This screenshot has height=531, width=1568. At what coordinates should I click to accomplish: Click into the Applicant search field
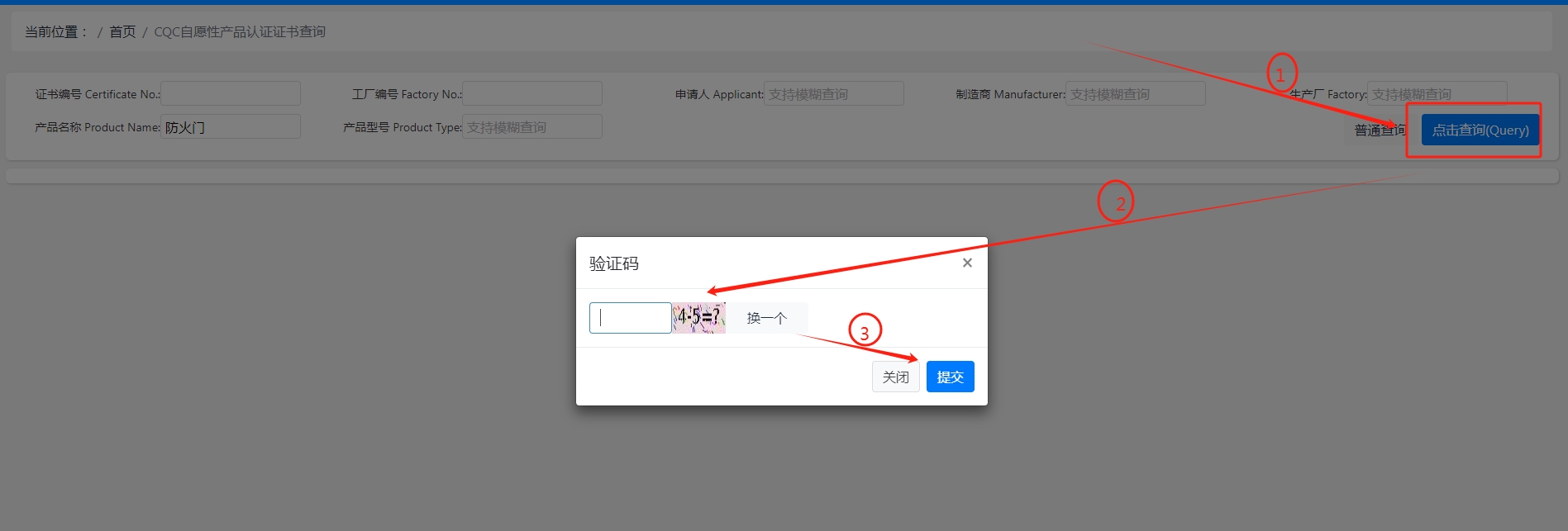coord(833,93)
